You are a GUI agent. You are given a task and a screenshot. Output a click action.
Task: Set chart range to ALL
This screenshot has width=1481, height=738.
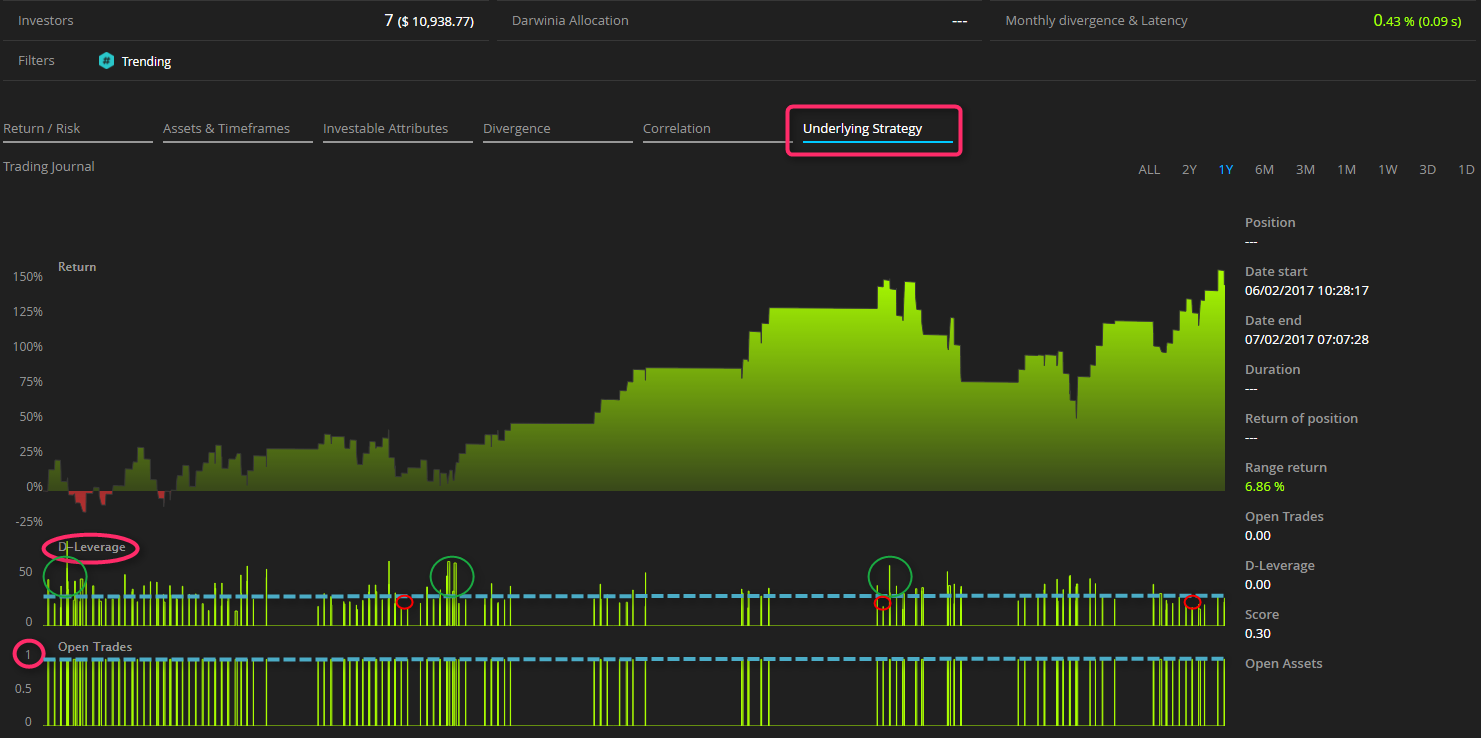[x=1149, y=170]
